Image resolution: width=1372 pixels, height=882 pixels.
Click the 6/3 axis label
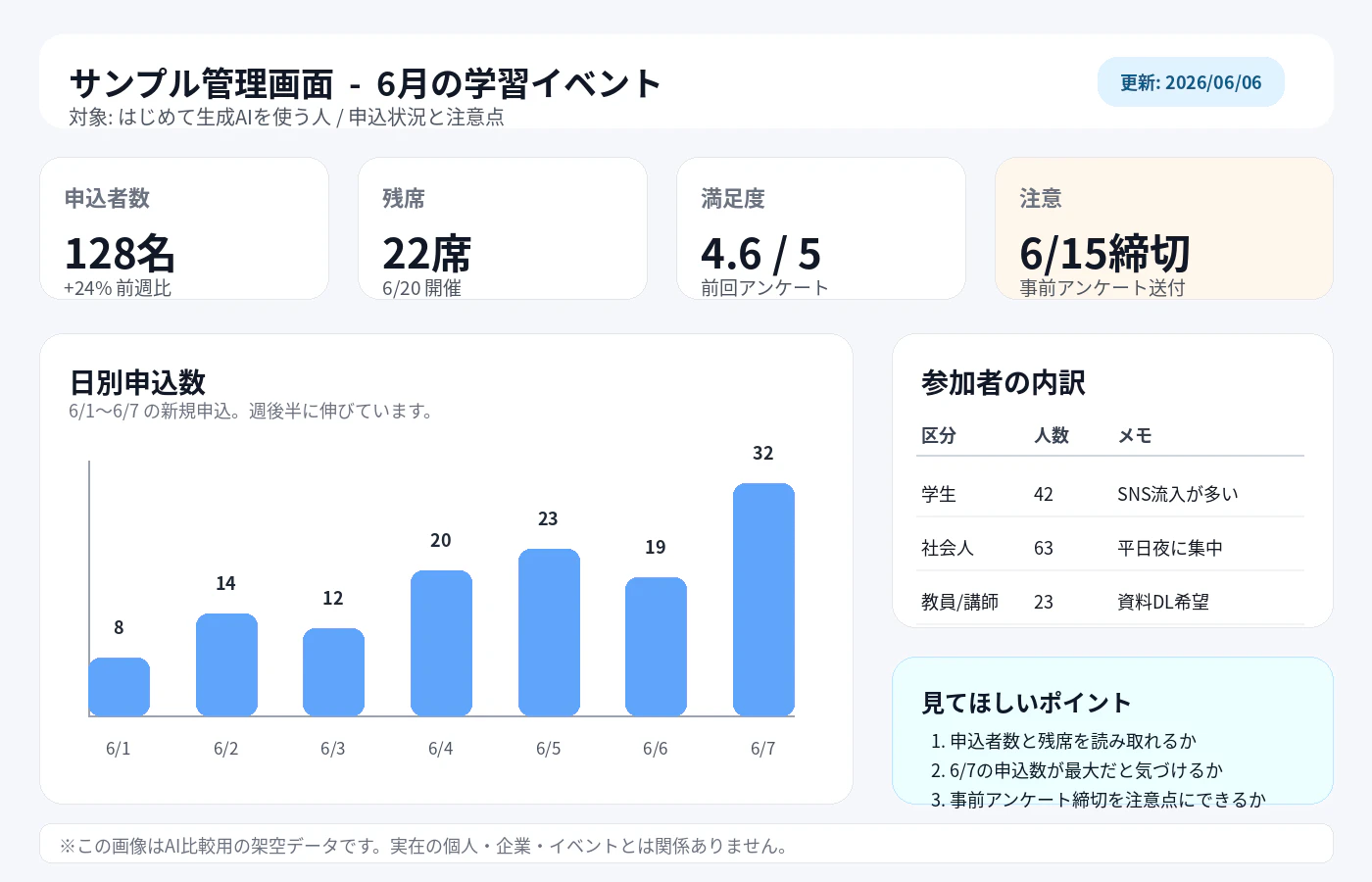point(333,749)
